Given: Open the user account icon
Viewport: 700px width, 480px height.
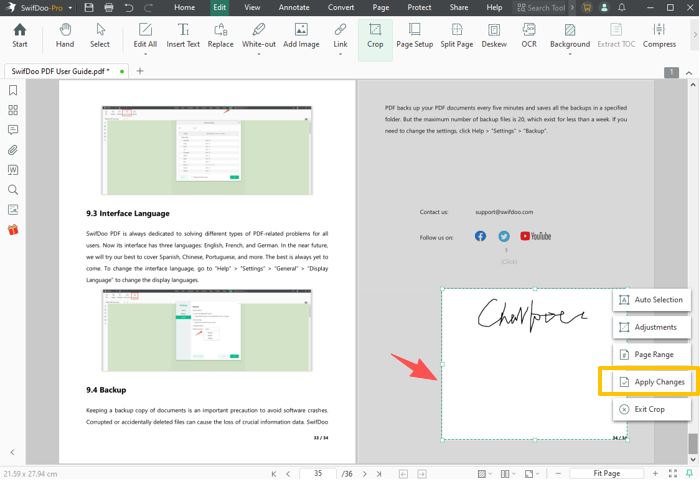Looking at the screenshot, I should click(x=604, y=8).
